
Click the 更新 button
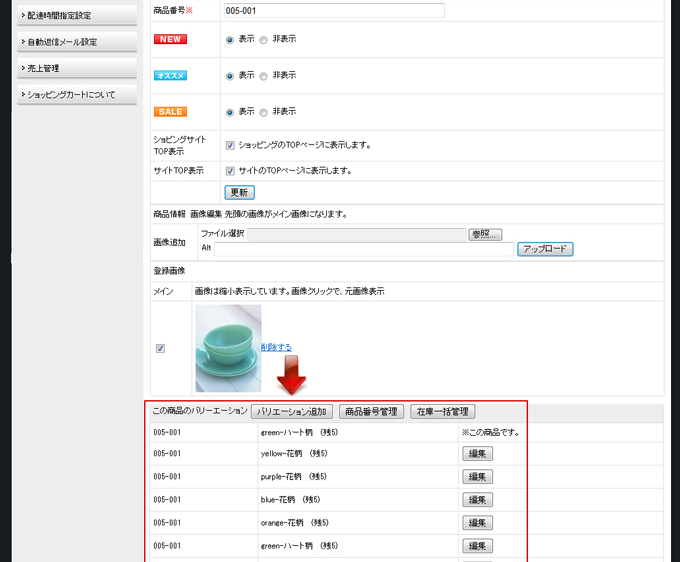[x=239, y=192]
